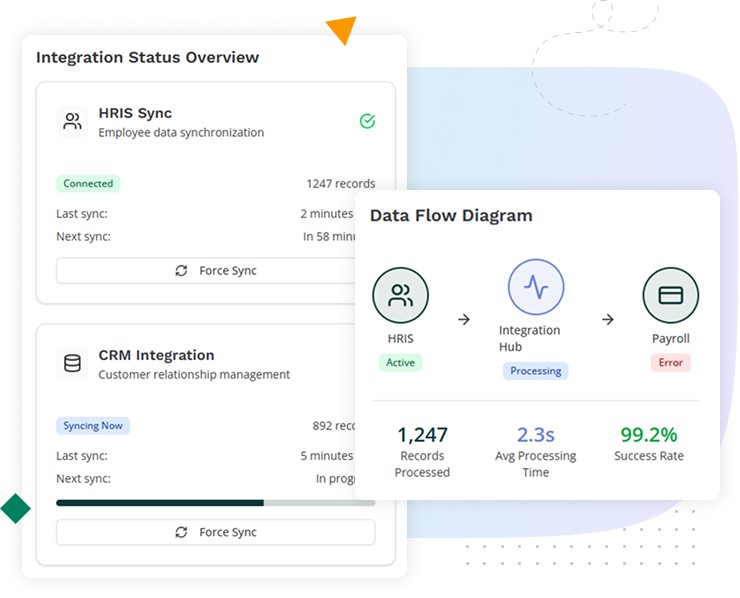Click the 2.3s Avg Processing Time value
Image resolution: width=740 pixels, height=598 pixels.
pyautogui.click(x=536, y=435)
